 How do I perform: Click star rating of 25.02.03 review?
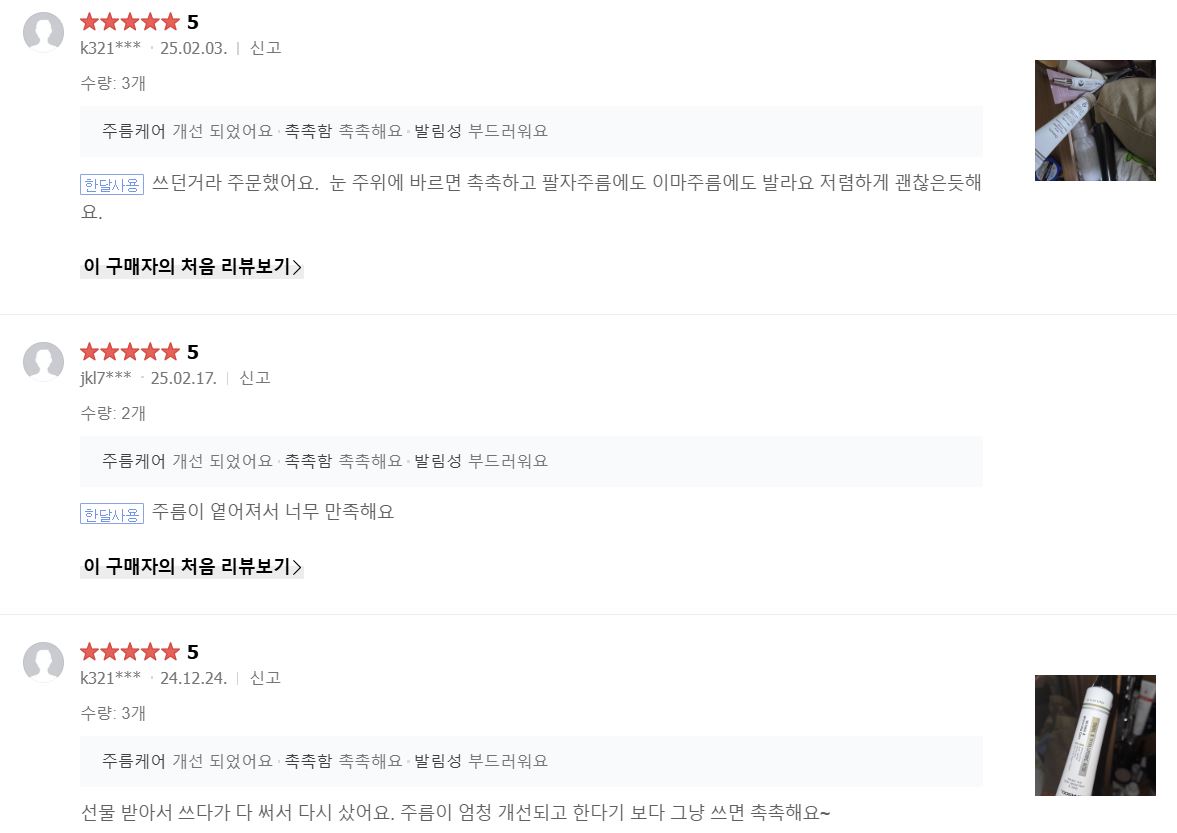pyautogui.click(x=129, y=22)
